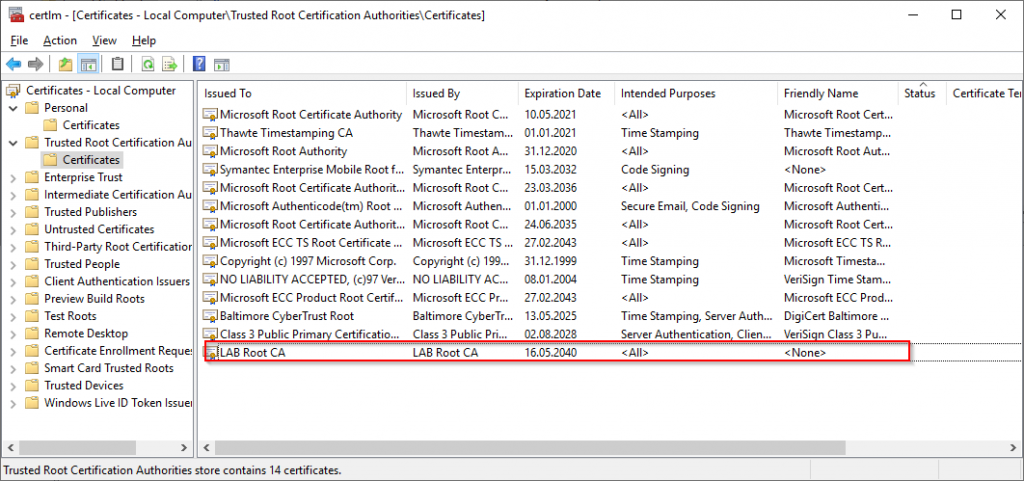Collapse the Personal node in tree
This screenshot has width=1024, height=481.
[14, 108]
